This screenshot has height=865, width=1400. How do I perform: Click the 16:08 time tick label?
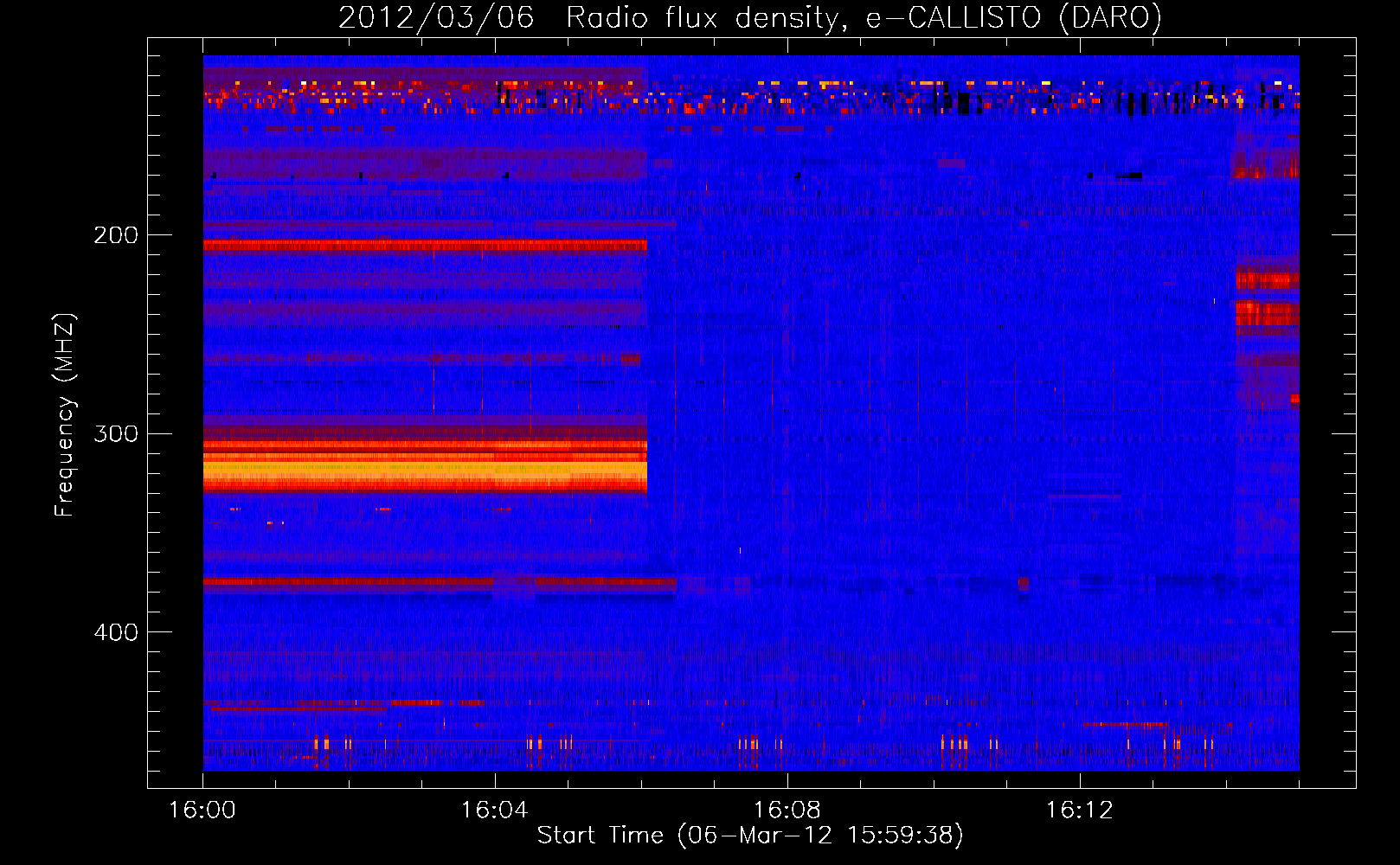click(x=787, y=810)
